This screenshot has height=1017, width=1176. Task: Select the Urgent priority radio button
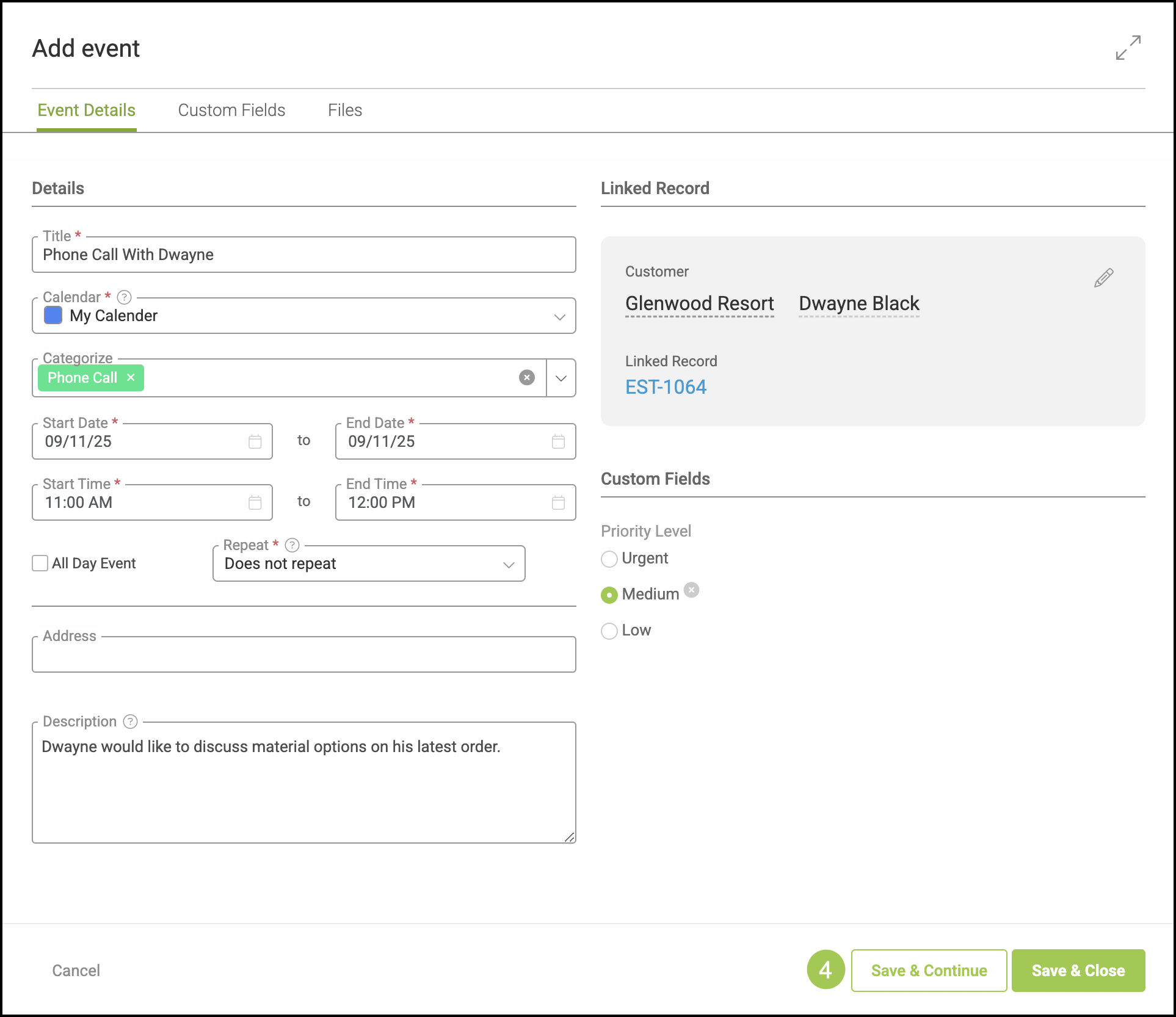609,559
